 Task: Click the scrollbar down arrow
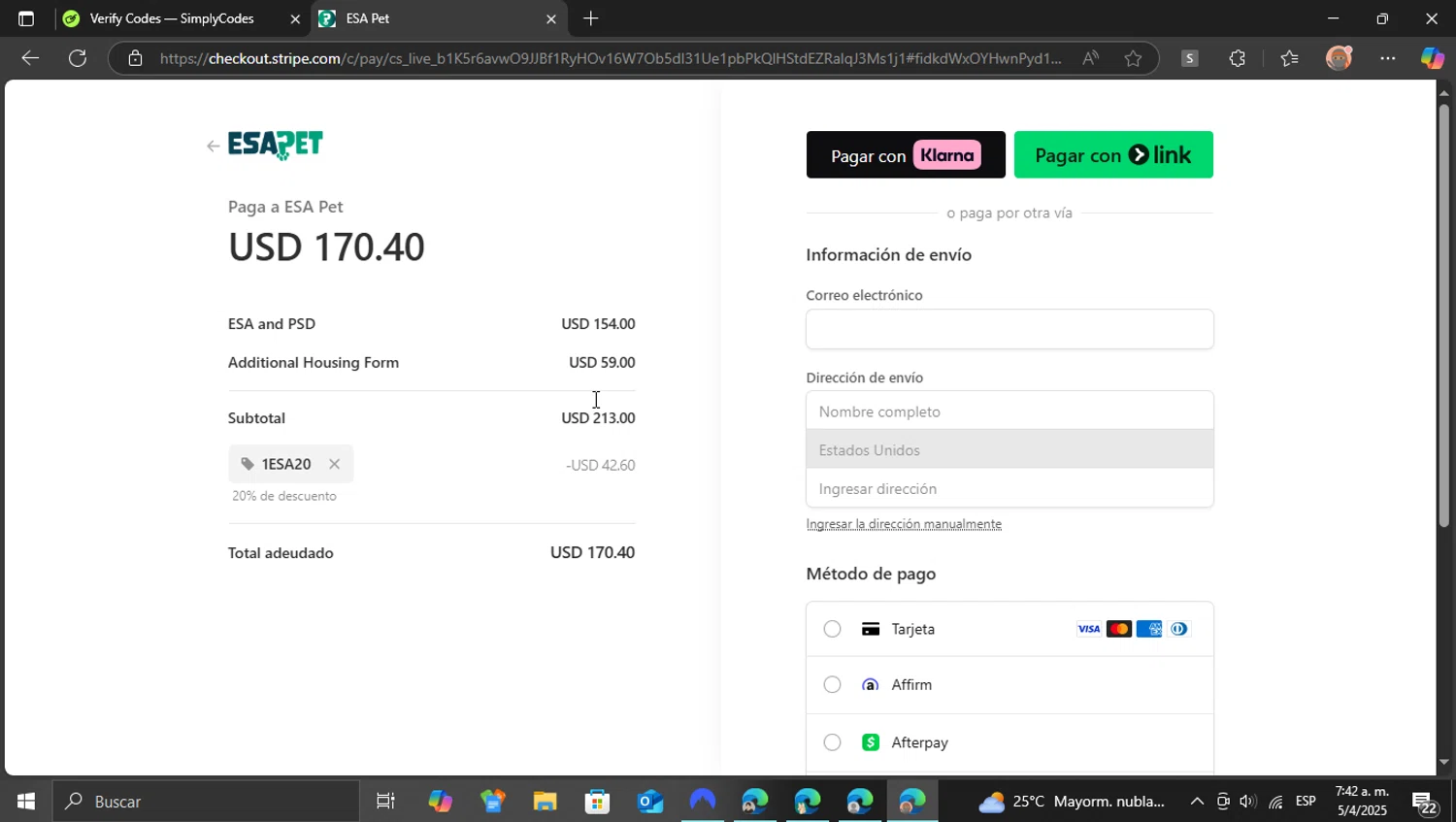coord(1443,763)
